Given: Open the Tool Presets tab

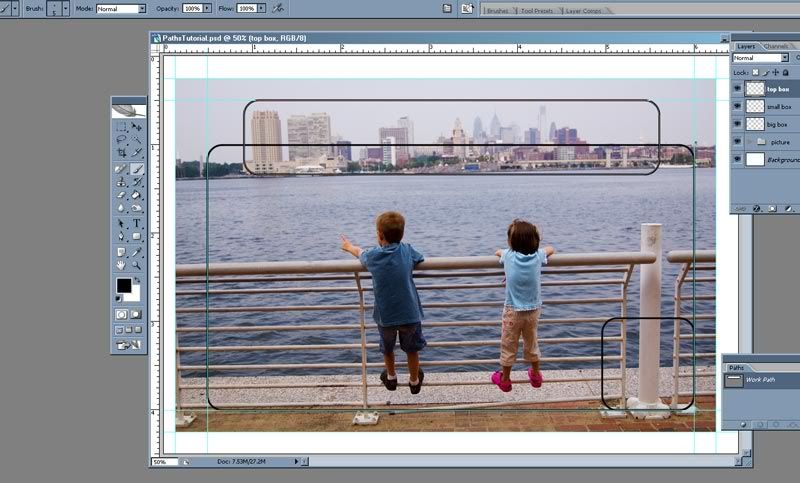Looking at the screenshot, I should pos(537,10).
